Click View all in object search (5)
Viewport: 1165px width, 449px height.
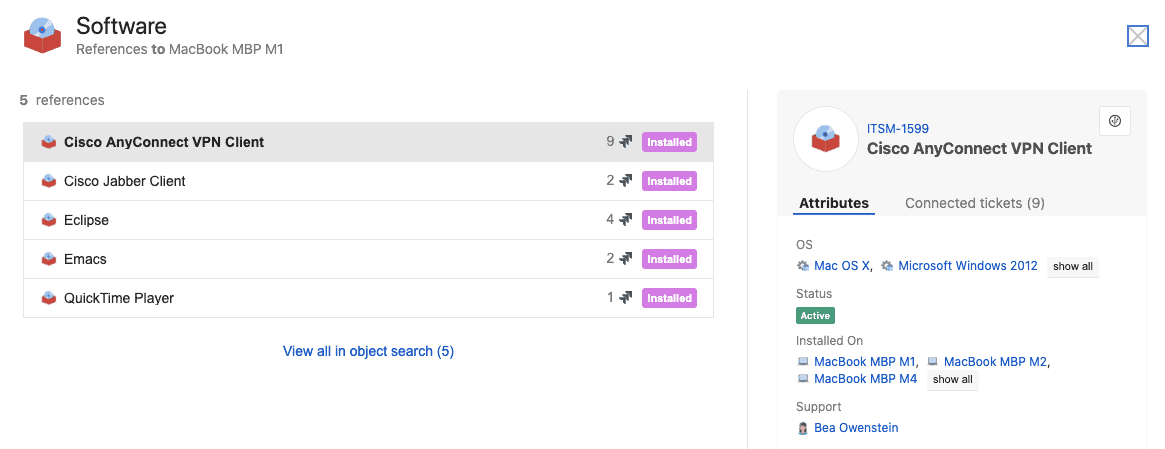[x=369, y=351]
